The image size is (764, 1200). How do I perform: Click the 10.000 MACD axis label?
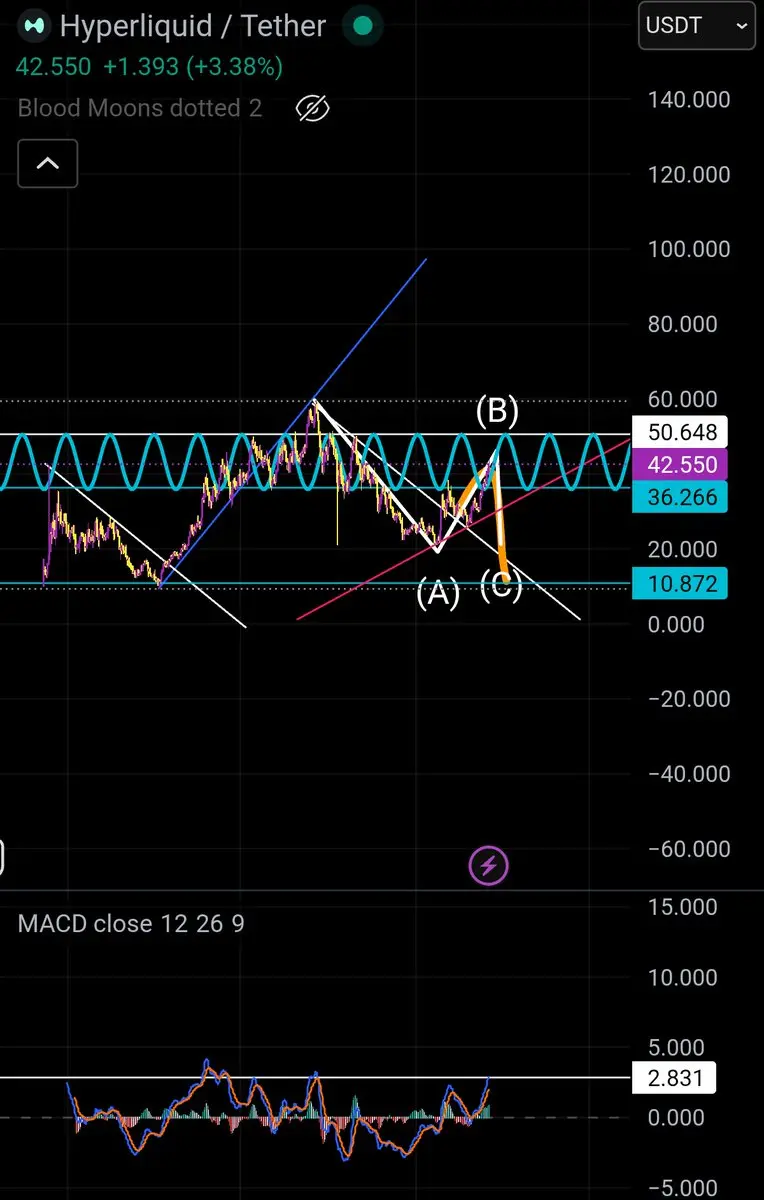pyautogui.click(x=684, y=978)
